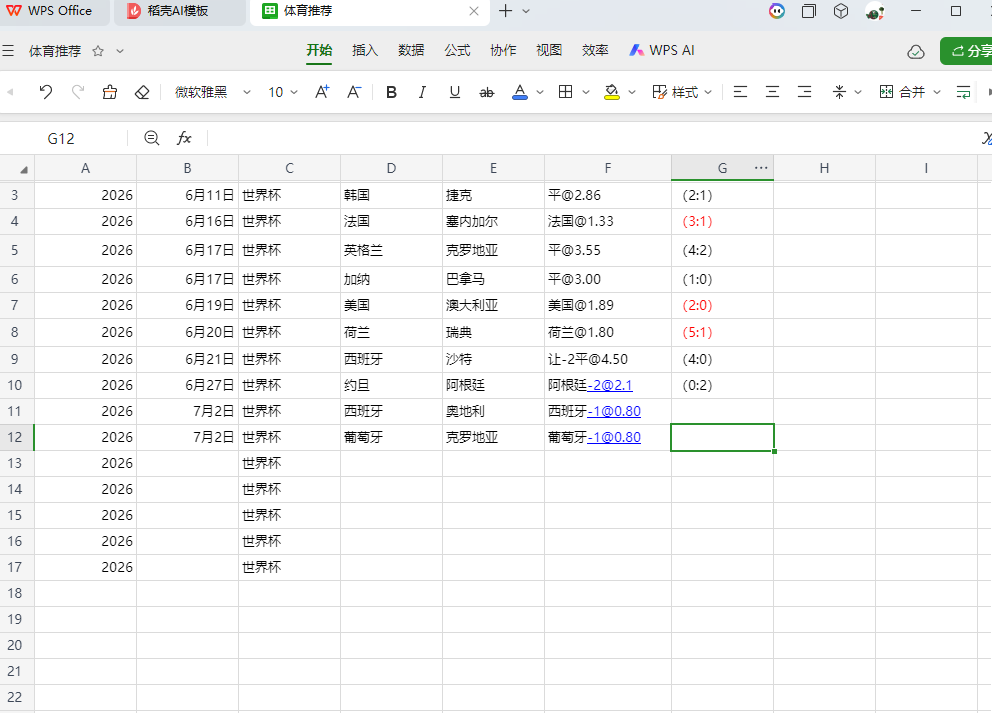Open link 阿根廷-2@2.1 in row 10
The width and height of the screenshot is (992, 713).
(x=610, y=385)
